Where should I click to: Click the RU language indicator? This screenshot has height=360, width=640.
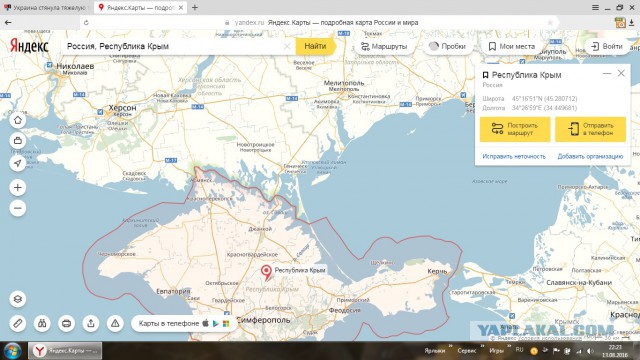pyautogui.click(x=519, y=350)
